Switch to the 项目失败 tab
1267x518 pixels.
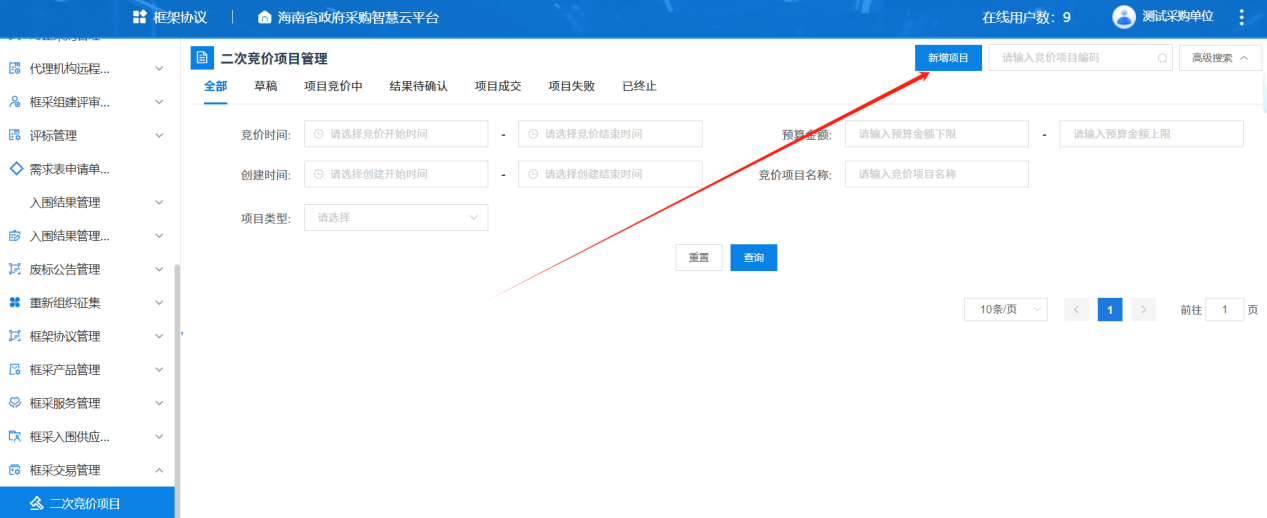572,86
